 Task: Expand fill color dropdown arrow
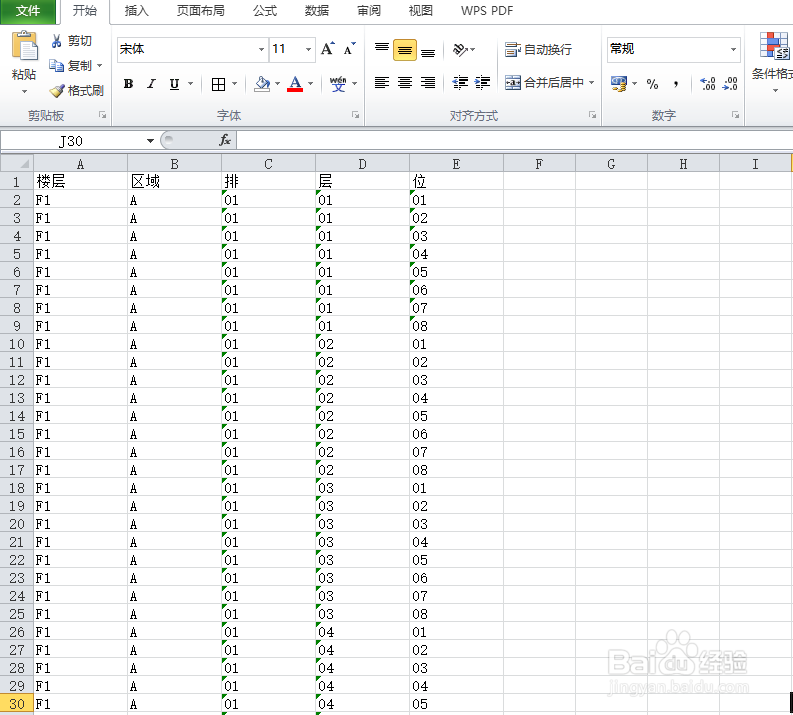[277, 84]
